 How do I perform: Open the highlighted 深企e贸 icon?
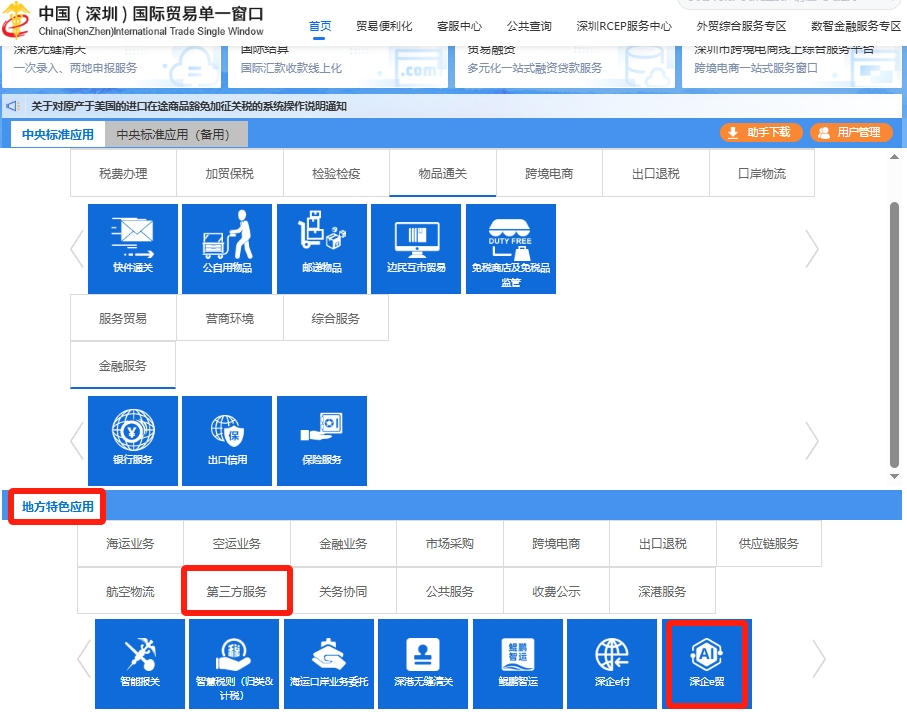[706, 663]
